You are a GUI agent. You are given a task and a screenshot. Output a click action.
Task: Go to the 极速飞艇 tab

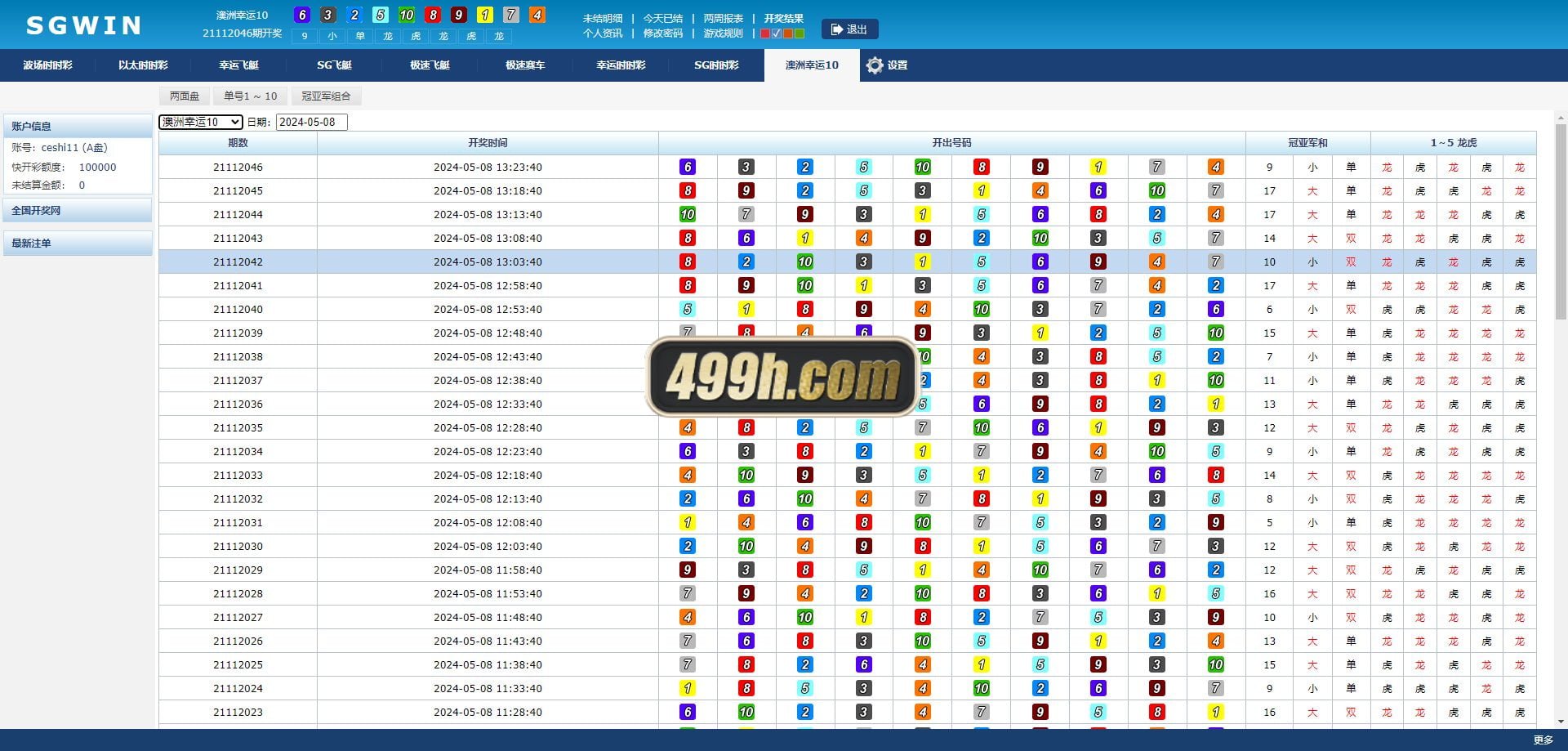pyautogui.click(x=430, y=65)
